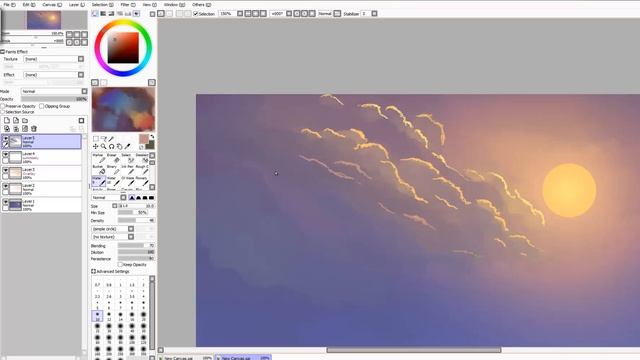Open the Canvas menu
Image resolution: width=640 pixels, height=360 pixels.
click(x=52, y=4)
